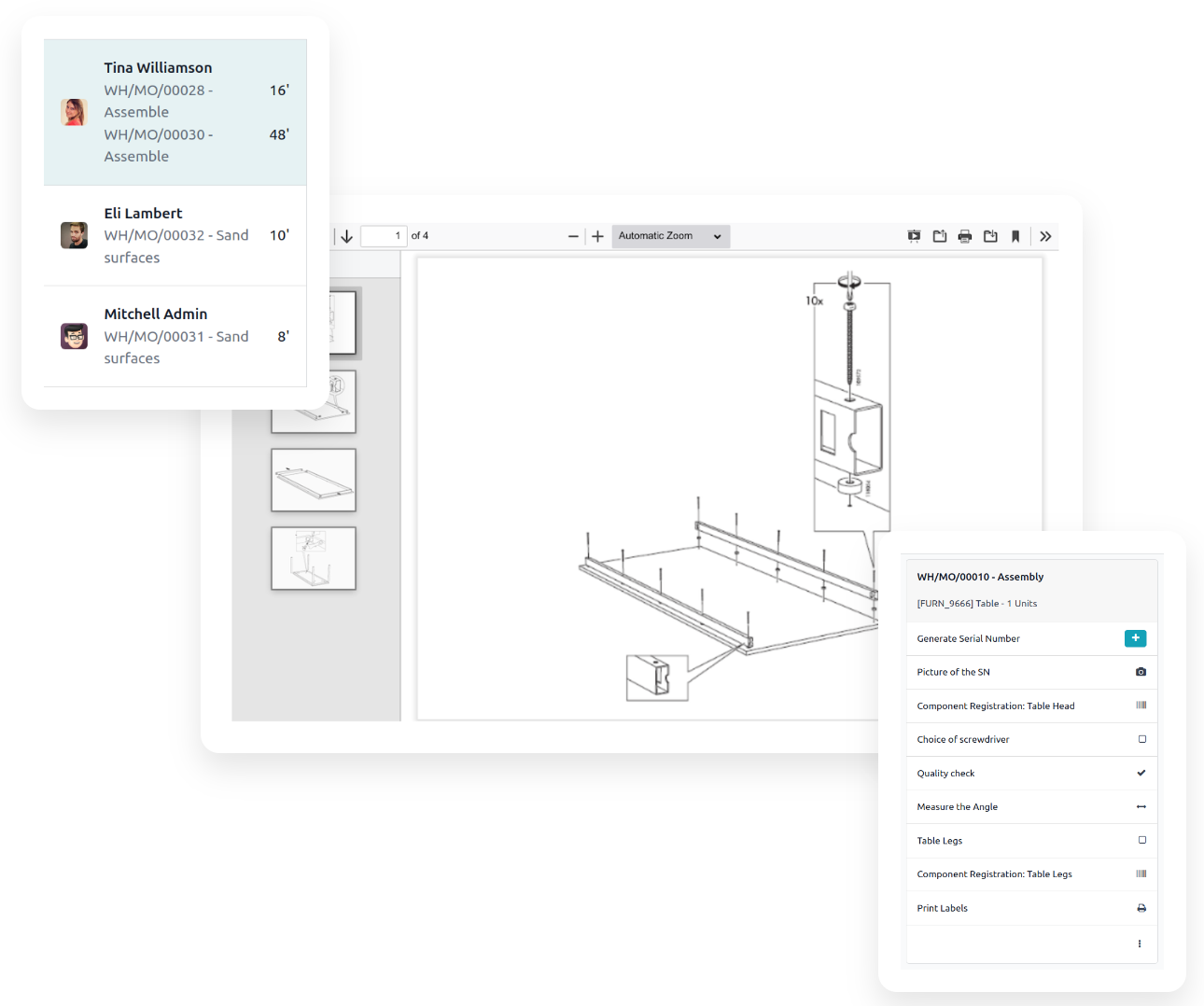Select the Choice of screwdriver step label
The width and height of the screenshot is (1204, 1006).
click(x=962, y=739)
